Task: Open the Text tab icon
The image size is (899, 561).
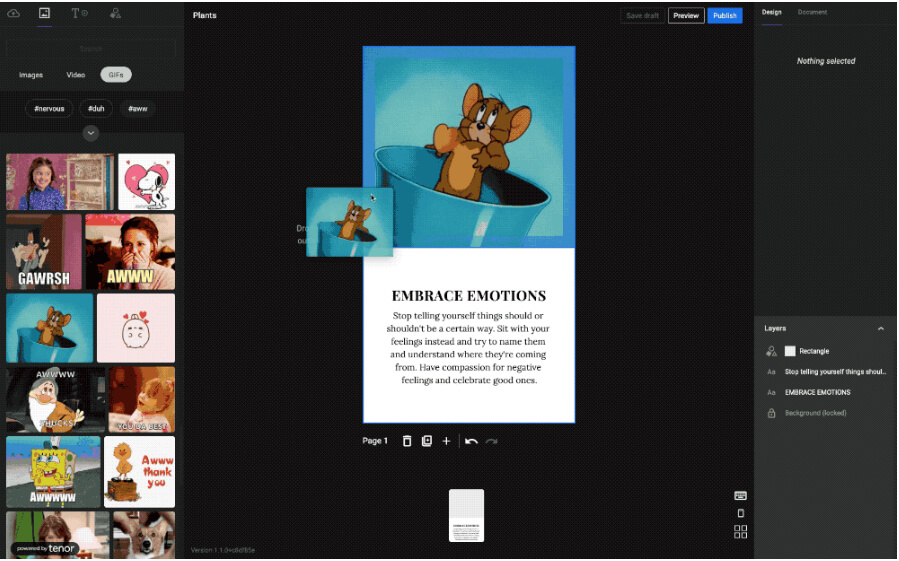Action: [79, 13]
